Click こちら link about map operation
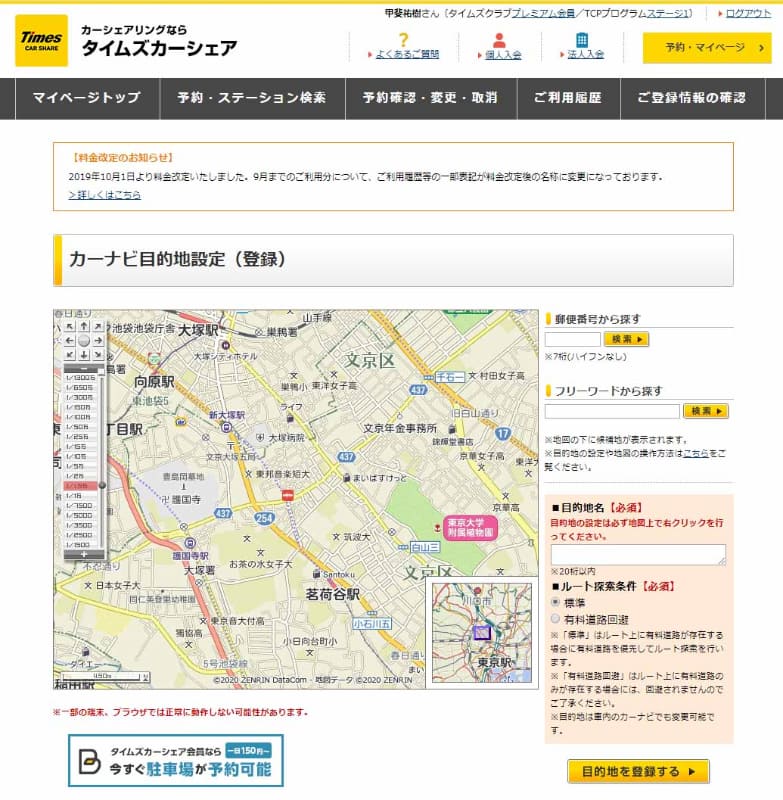 (x=696, y=453)
